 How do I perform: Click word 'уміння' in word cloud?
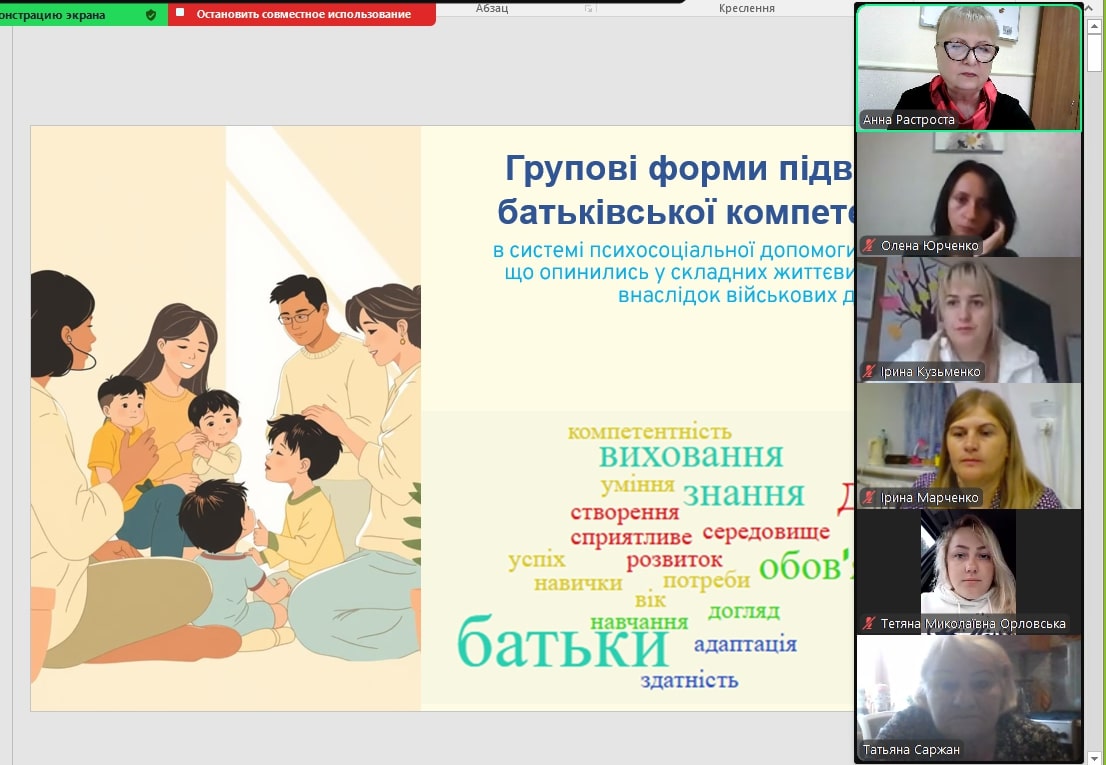pyautogui.click(x=637, y=486)
